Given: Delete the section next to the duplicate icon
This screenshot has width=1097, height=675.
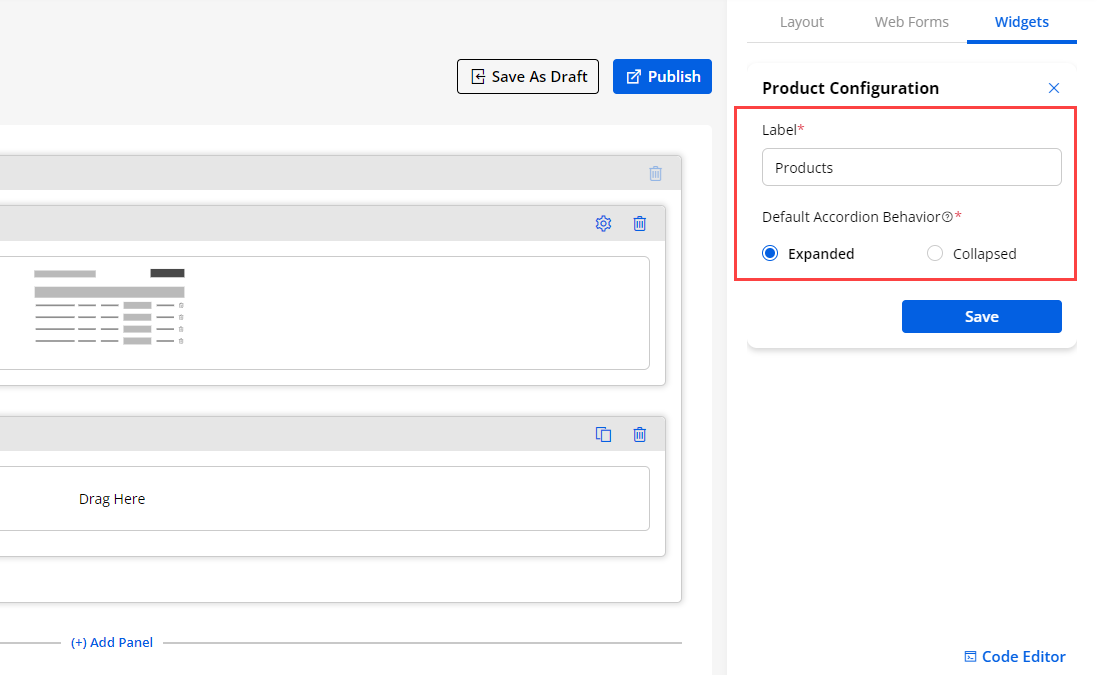Looking at the screenshot, I should [640, 434].
